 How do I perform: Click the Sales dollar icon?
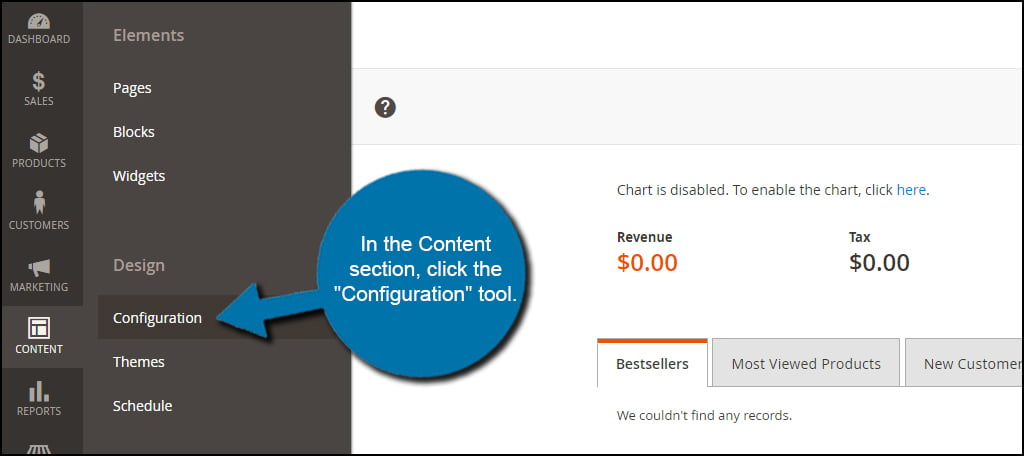pyautogui.click(x=39, y=82)
